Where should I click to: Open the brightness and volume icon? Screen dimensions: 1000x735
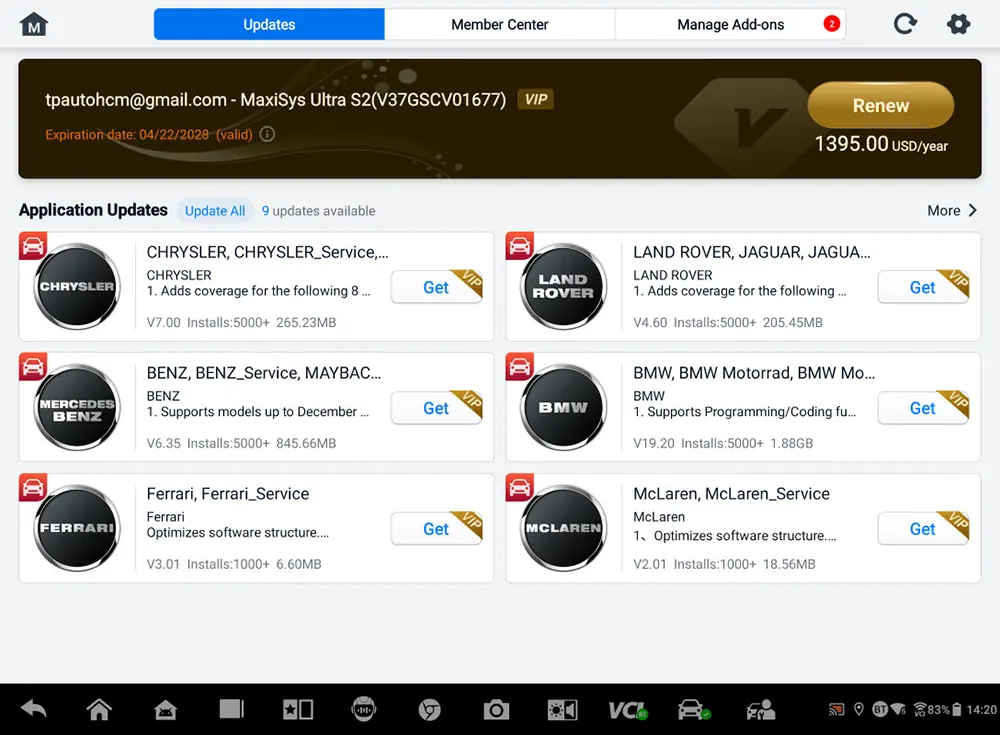coord(562,709)
